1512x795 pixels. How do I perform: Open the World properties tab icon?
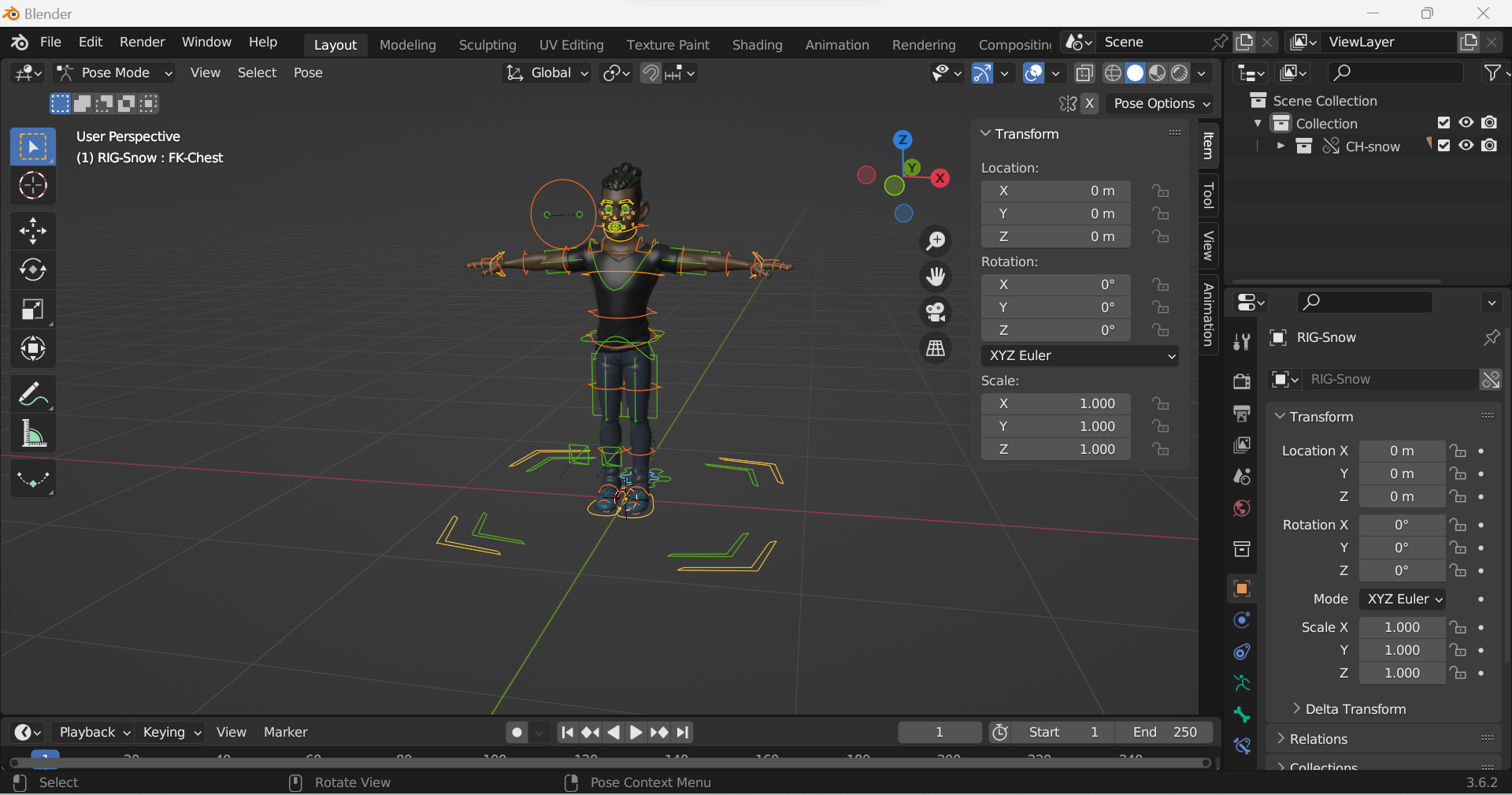[1242, 508]
